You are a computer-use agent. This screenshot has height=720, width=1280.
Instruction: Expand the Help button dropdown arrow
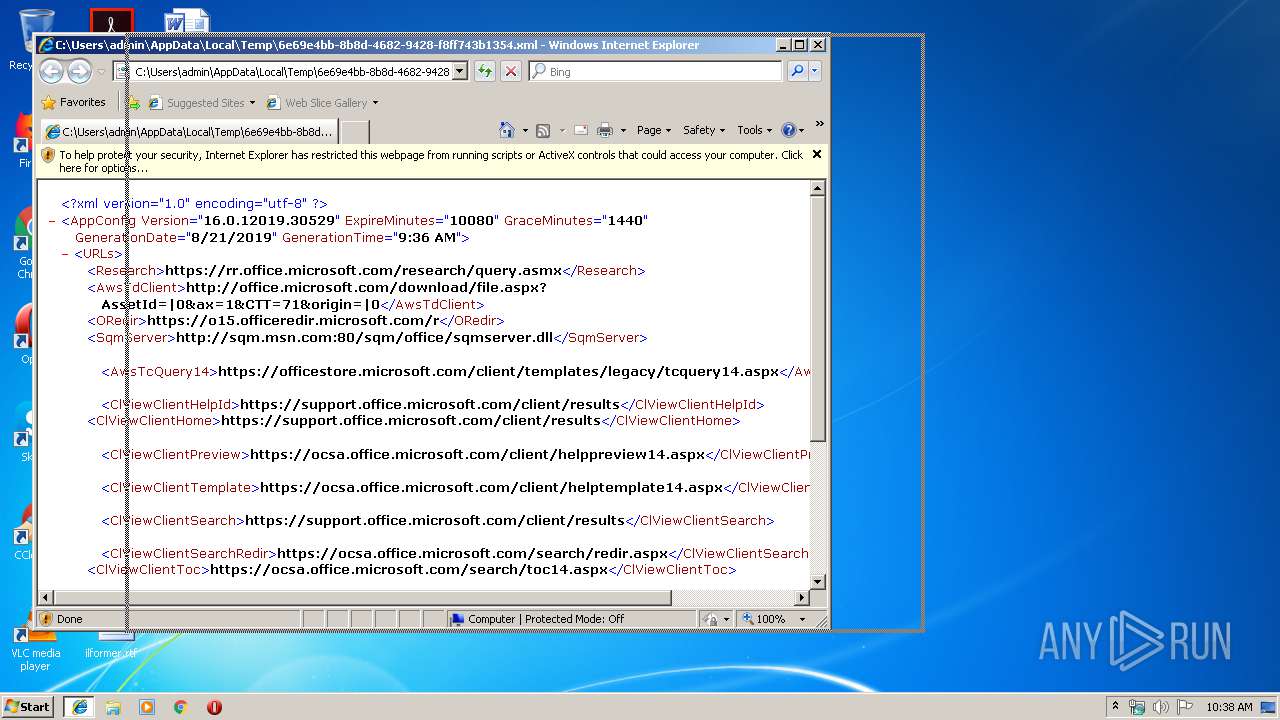802,130
